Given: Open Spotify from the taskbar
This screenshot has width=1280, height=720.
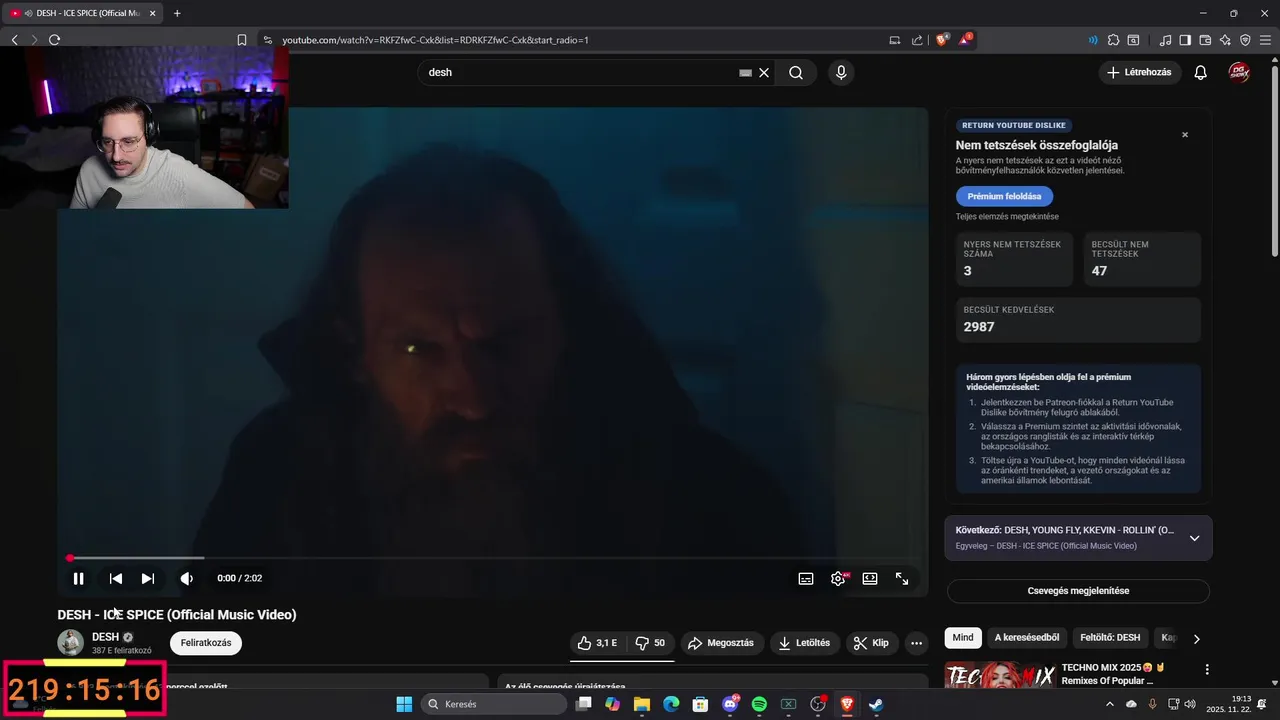Looking at the screenshot, I should [759, 704].
